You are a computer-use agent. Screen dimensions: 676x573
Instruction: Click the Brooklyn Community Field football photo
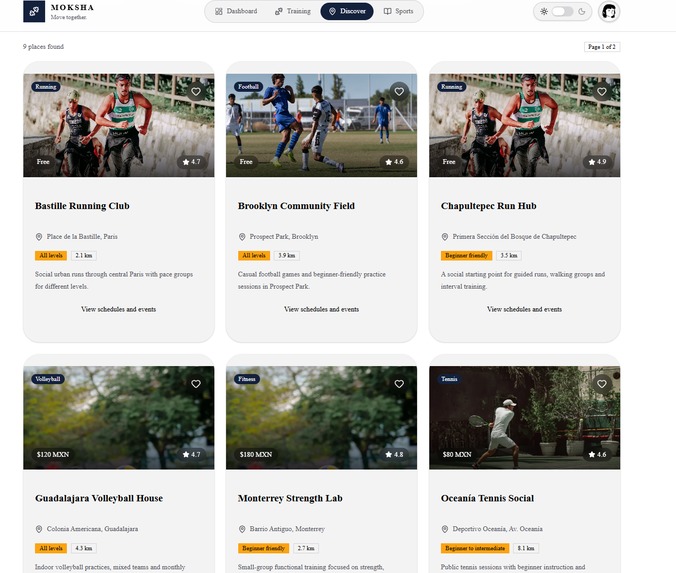[x=322, y=125]
